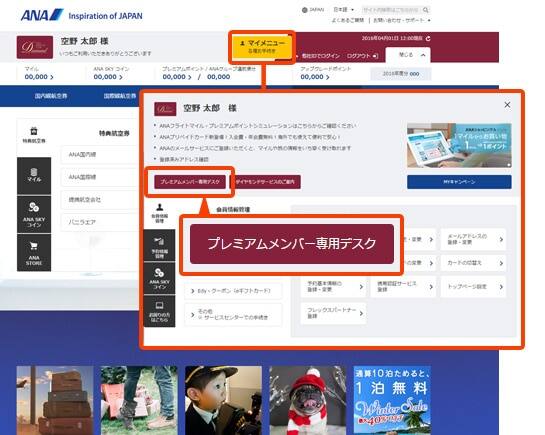
Task: Open the ANAのメールサービス notice link
Action: (255, 148)
